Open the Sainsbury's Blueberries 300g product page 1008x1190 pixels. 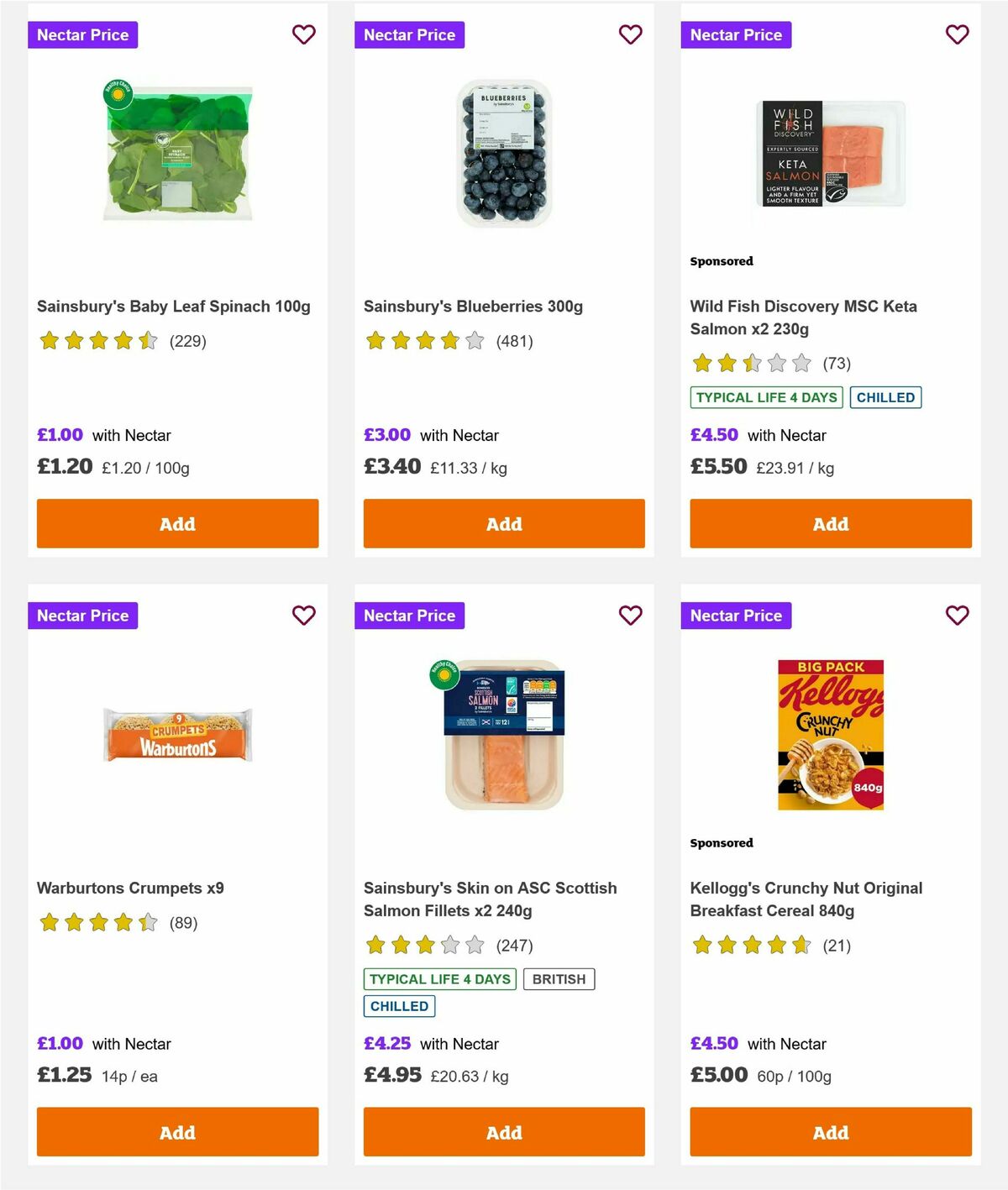(x=472, y=307)
